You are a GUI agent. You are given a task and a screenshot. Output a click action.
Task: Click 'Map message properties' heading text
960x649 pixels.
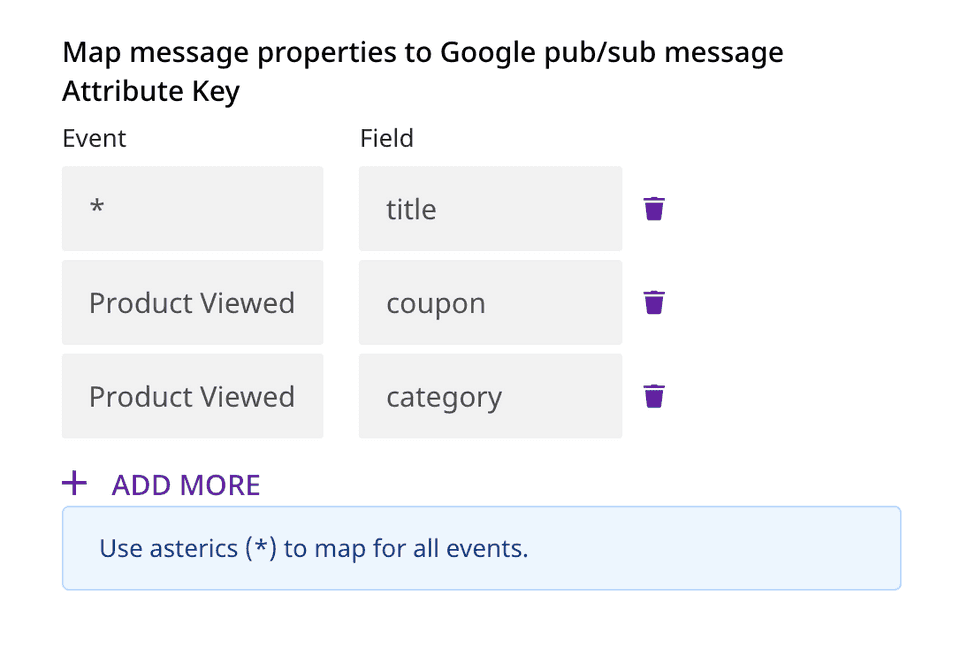pyautogui.click(x=422, y=52)
